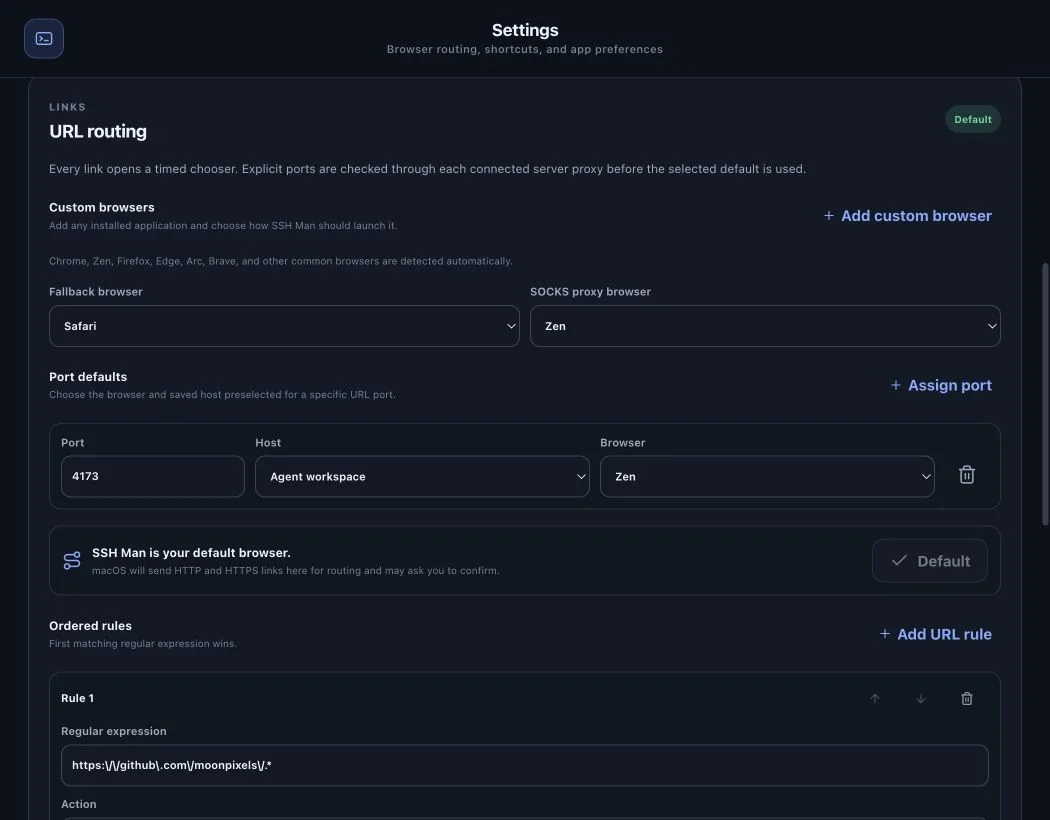Viewport: 1050px width, 820px height.
Task: Click the routing icon beside default browser notice
Action: [72, 560]
